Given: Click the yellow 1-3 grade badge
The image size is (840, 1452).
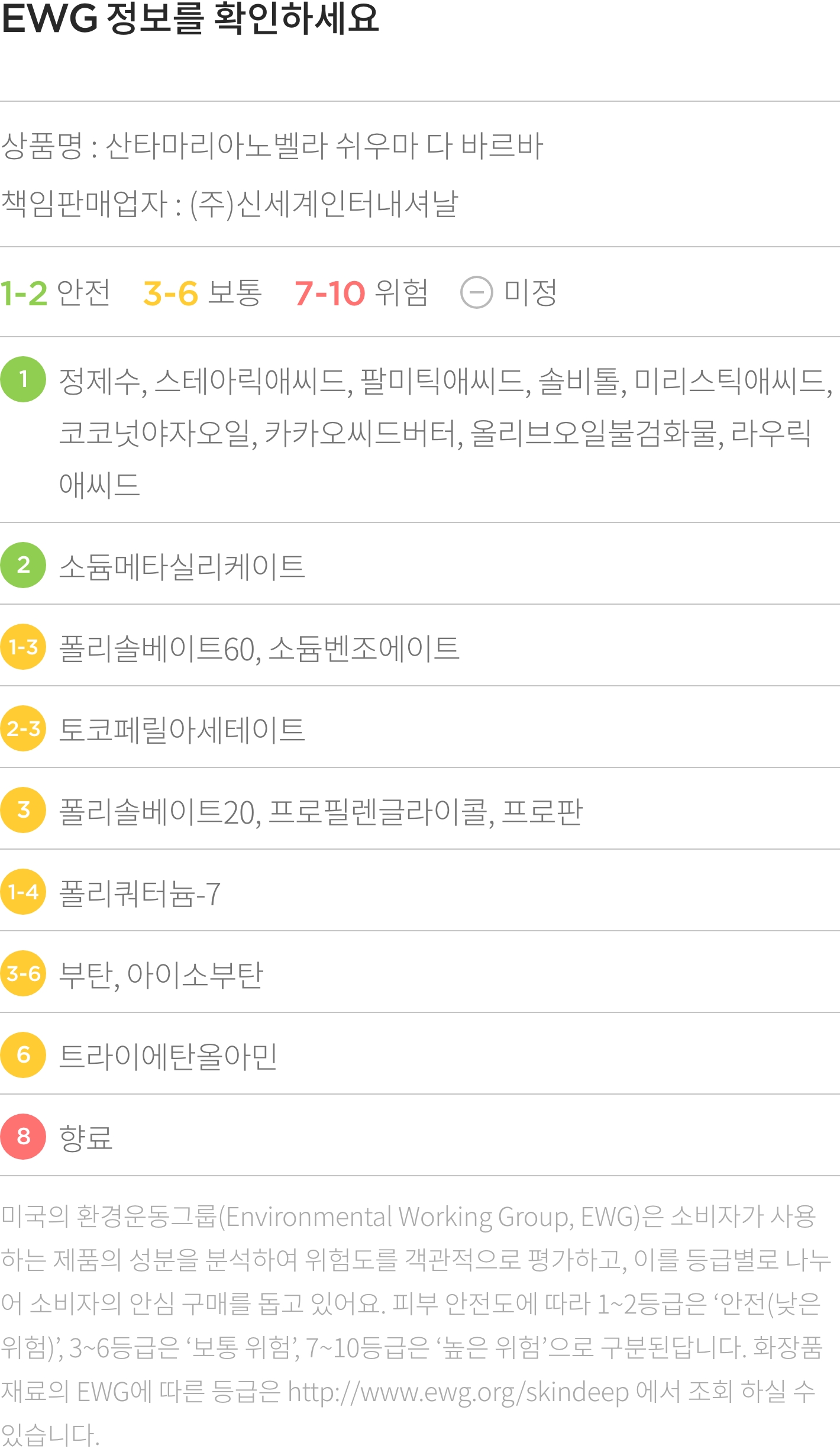Looking at the screenshot, I should pos(23,647).
